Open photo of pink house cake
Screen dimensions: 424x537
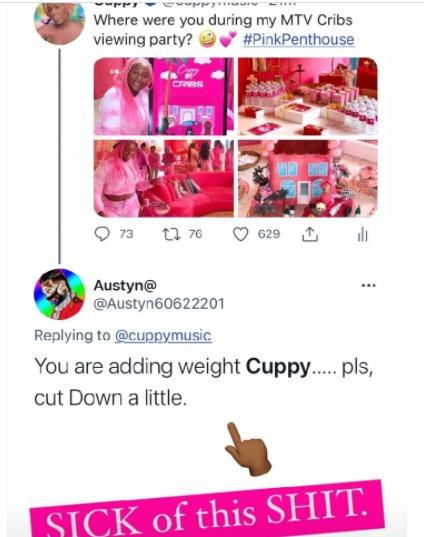tap(308, 178)
